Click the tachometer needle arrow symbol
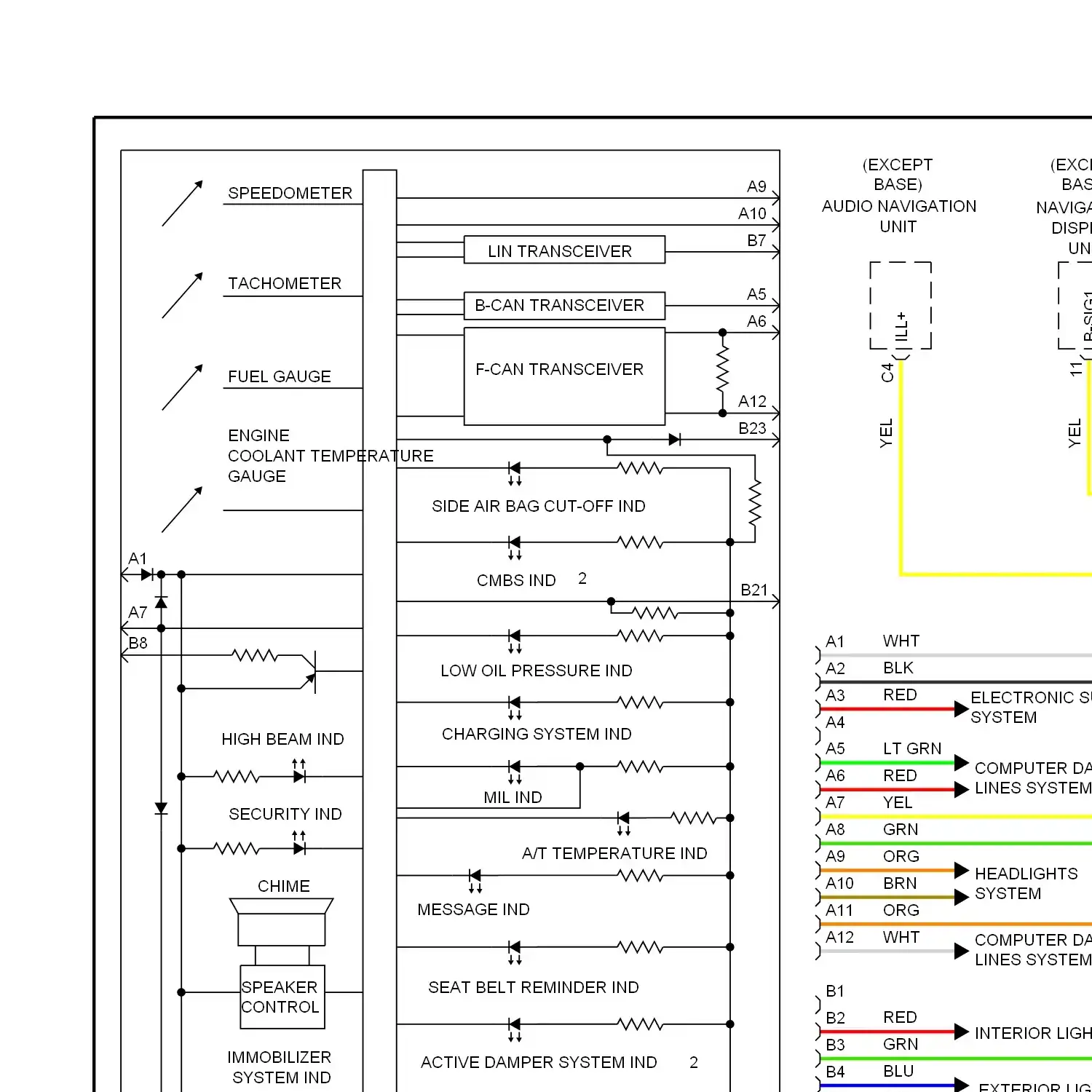Screen dimensions: 1092x1092 pyautogui.click(x=182, y=295)
